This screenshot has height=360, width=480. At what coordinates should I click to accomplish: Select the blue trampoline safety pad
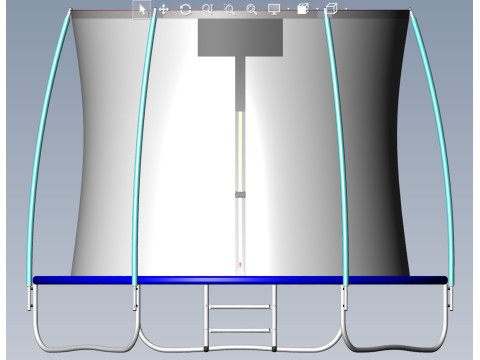click(240, 280)
